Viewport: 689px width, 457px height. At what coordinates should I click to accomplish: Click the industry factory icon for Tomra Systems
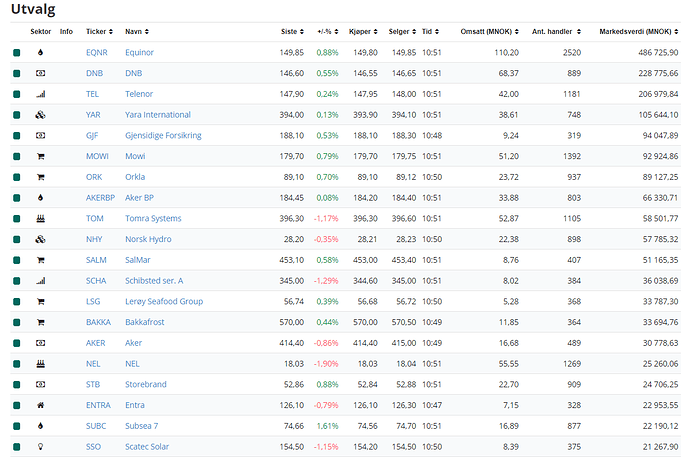[41, 218]
